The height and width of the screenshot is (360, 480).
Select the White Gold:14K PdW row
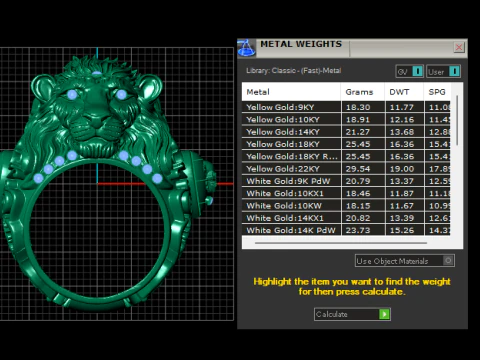tap(346, 230)
